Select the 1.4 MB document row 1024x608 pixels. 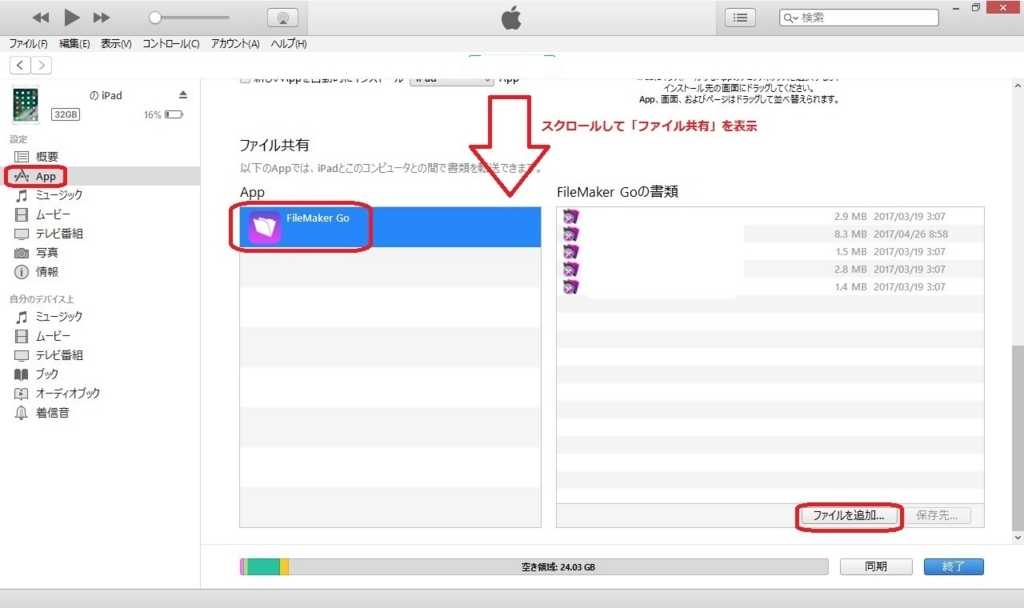click(x=770, y=287)
